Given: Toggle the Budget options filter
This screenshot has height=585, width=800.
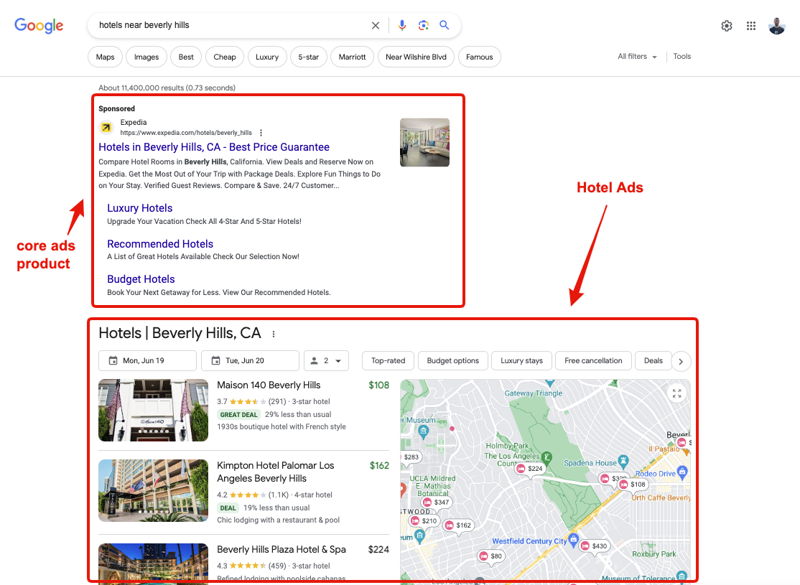Looking at the screenshot, I should pyautogui.click(x=453, y=361).
